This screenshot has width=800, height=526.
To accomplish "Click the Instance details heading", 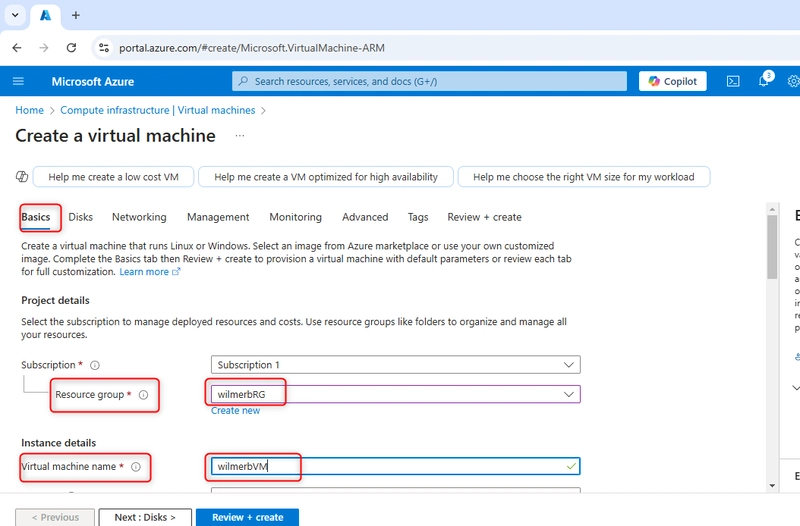I will 59,443.
